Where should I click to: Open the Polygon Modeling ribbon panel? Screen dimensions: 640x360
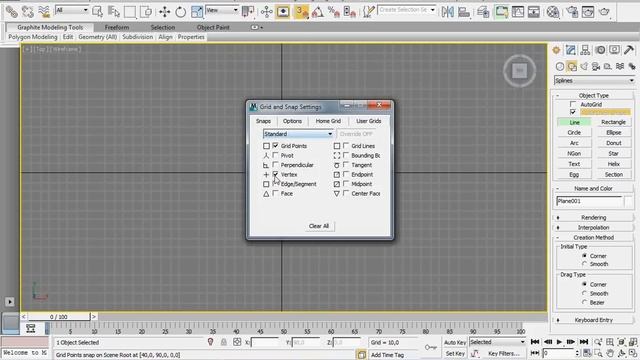coord(33,37)
